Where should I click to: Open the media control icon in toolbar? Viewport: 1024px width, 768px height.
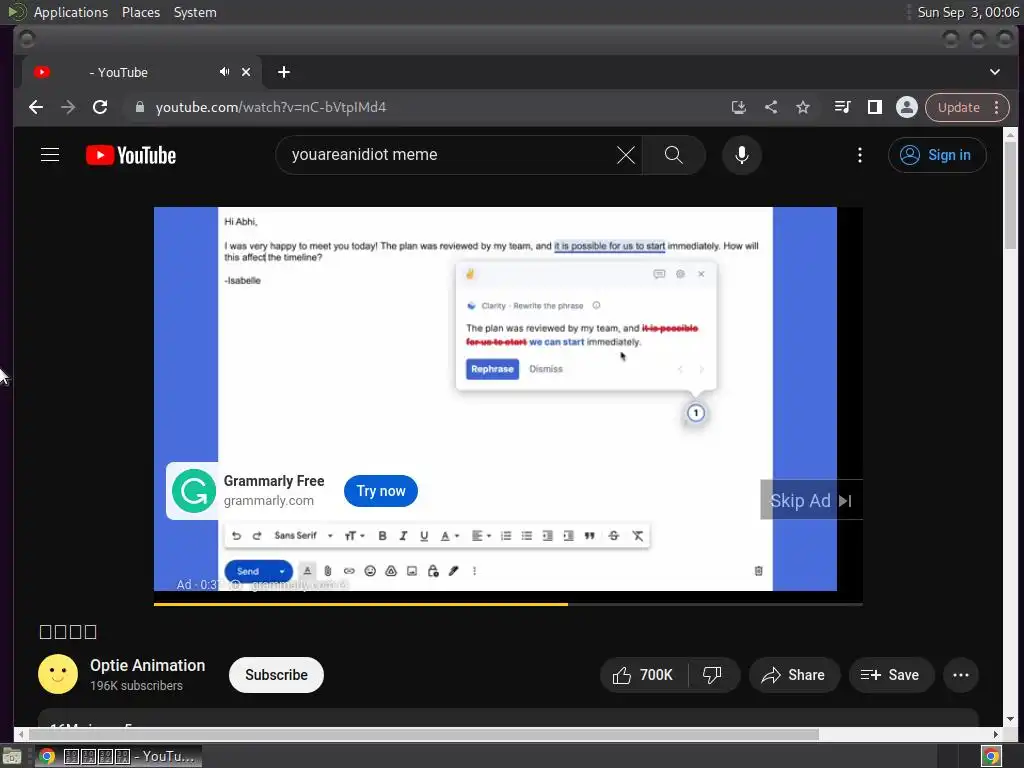tap(842, 107)
